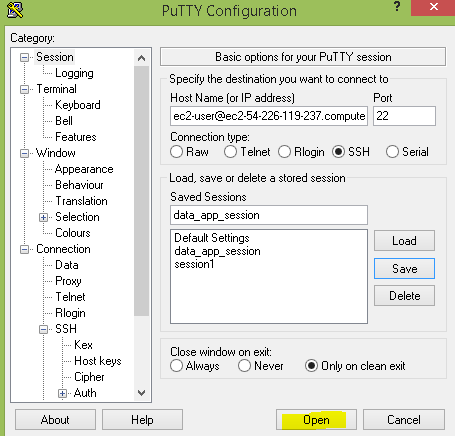Open the Selection category
Screen dimensions: 455x436
[77, 217]
